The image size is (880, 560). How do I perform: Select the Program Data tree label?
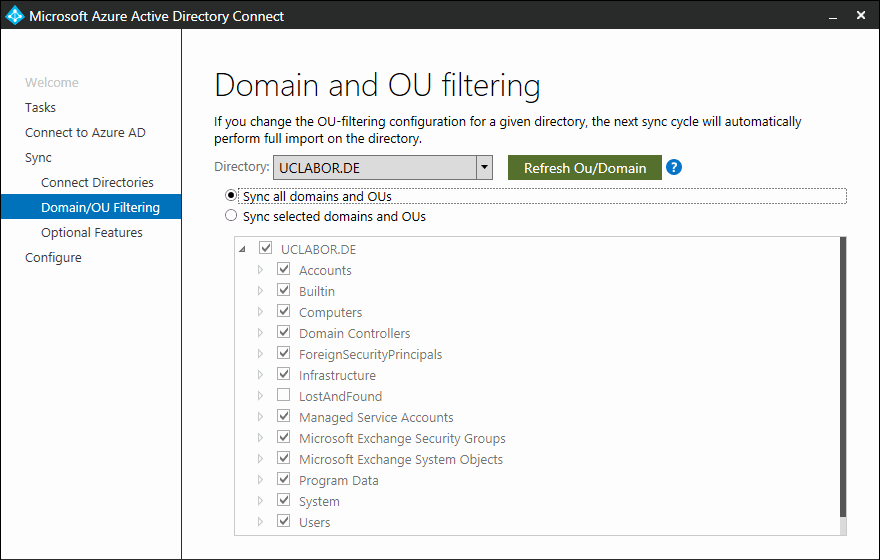pyautogui.click(x=338, y=481)
